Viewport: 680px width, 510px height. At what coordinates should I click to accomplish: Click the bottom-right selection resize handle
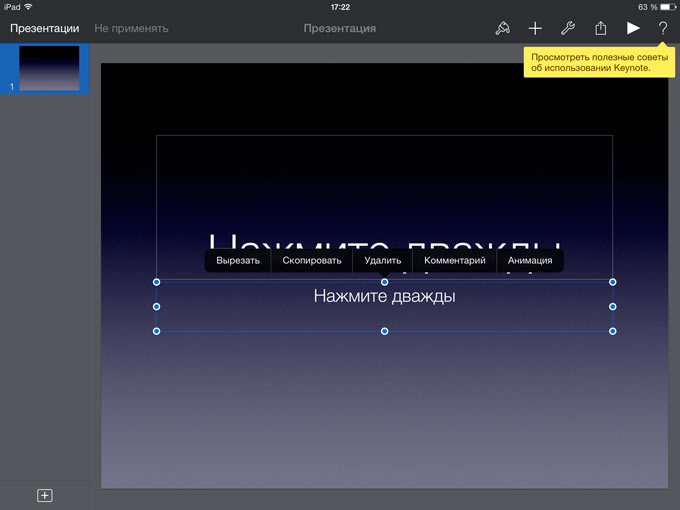point(612,331)
